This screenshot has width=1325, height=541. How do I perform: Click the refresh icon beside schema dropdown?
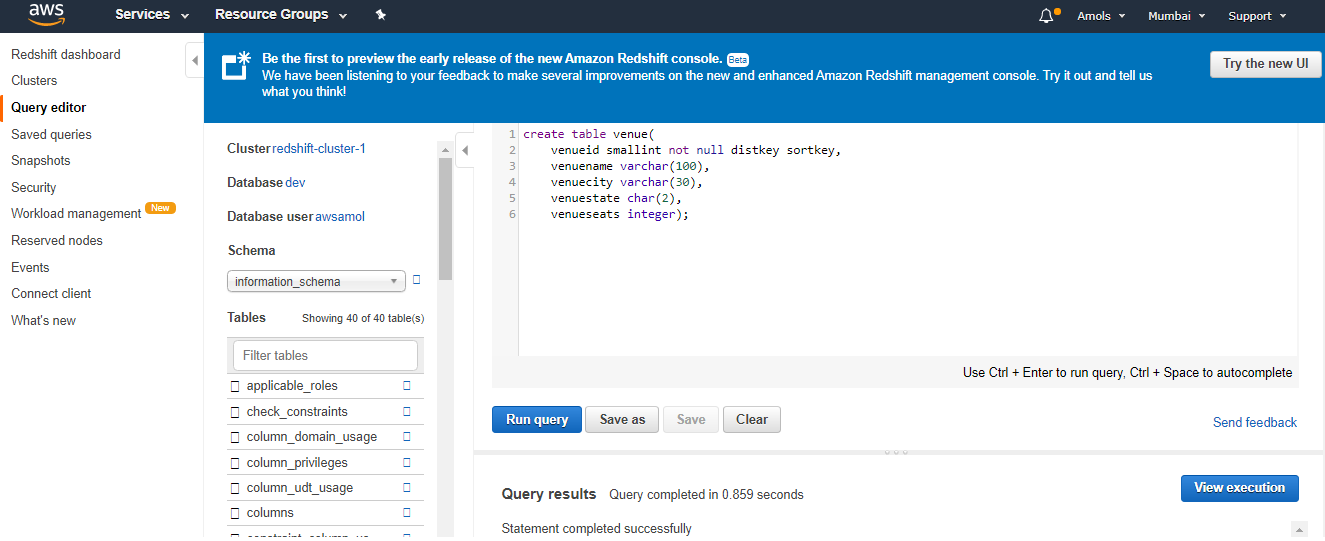(417, 280)
